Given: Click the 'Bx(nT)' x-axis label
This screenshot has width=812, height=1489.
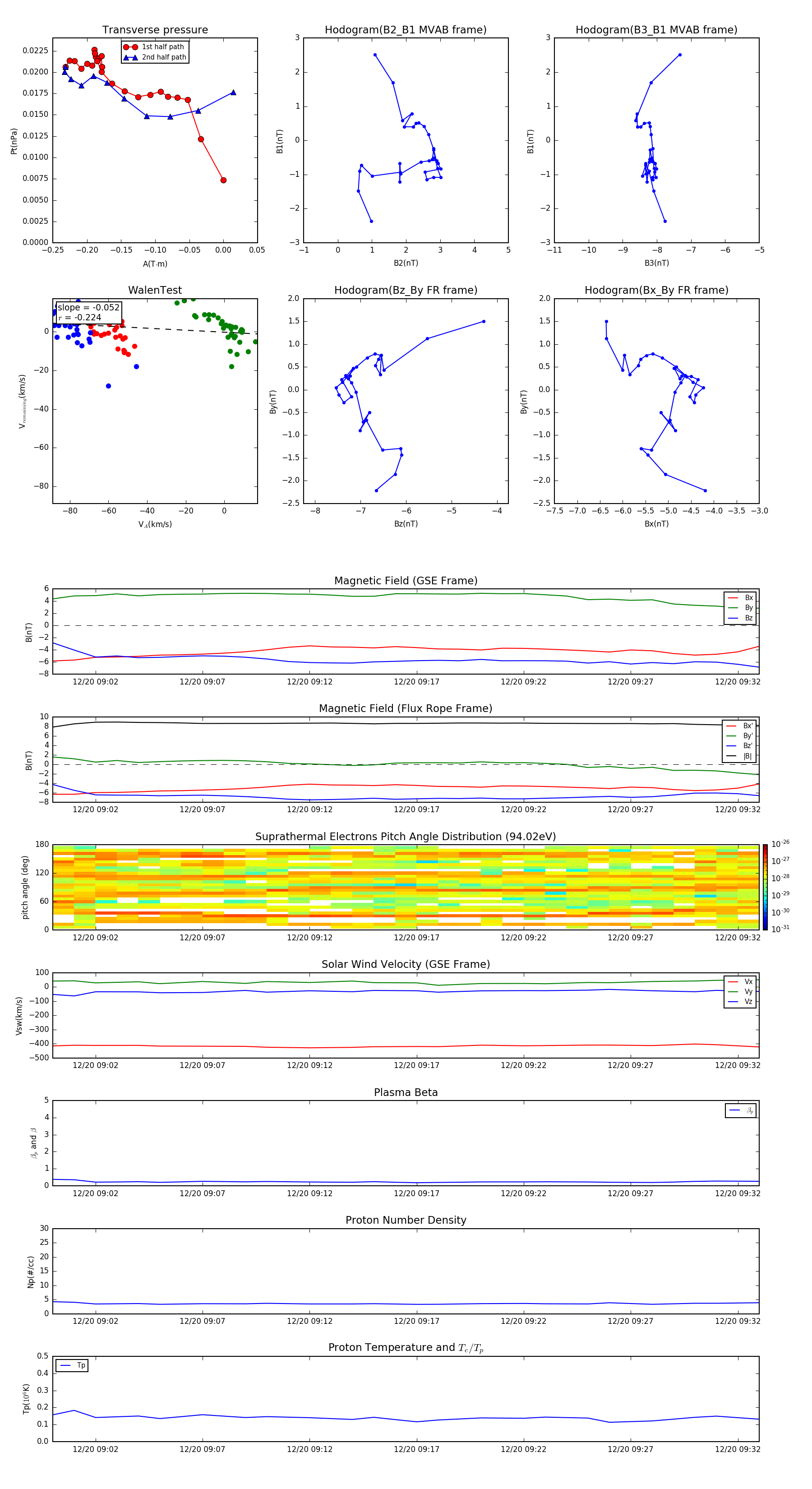Looking at the screenshot, I should coord(656,524).
